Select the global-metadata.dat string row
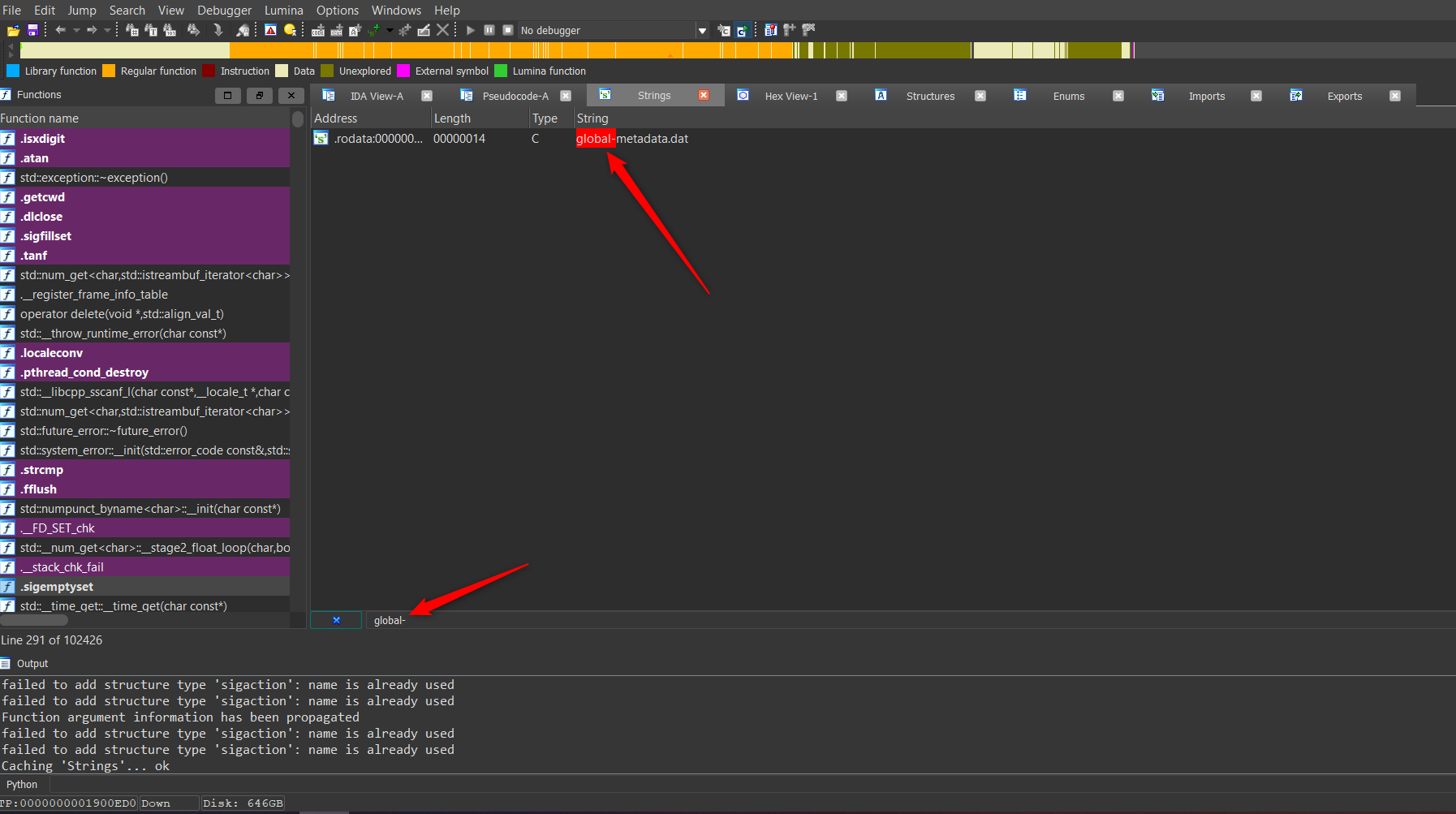1456x814 pixels. [x=883, y=139]
